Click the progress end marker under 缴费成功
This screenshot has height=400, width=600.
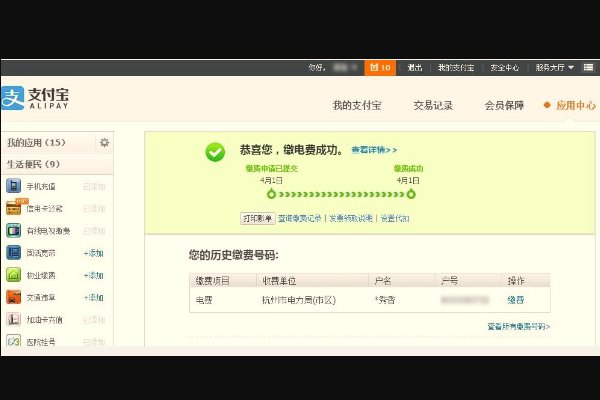(411, 194)
